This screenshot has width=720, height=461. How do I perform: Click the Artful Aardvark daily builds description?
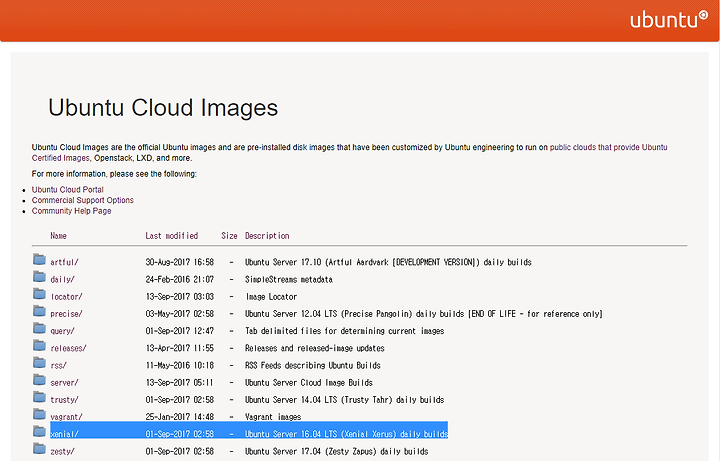pos(388,262)
